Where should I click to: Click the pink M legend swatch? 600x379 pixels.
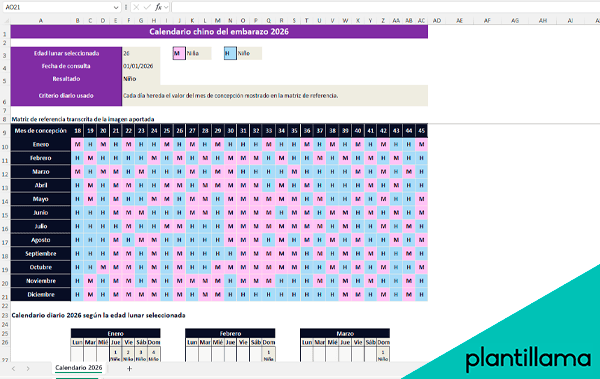point(179,54)
